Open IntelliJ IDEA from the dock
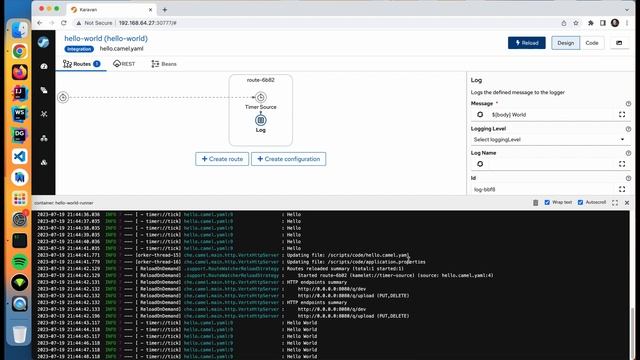The height and width of the screenshot is (360, 640). (x=20, y=93)
